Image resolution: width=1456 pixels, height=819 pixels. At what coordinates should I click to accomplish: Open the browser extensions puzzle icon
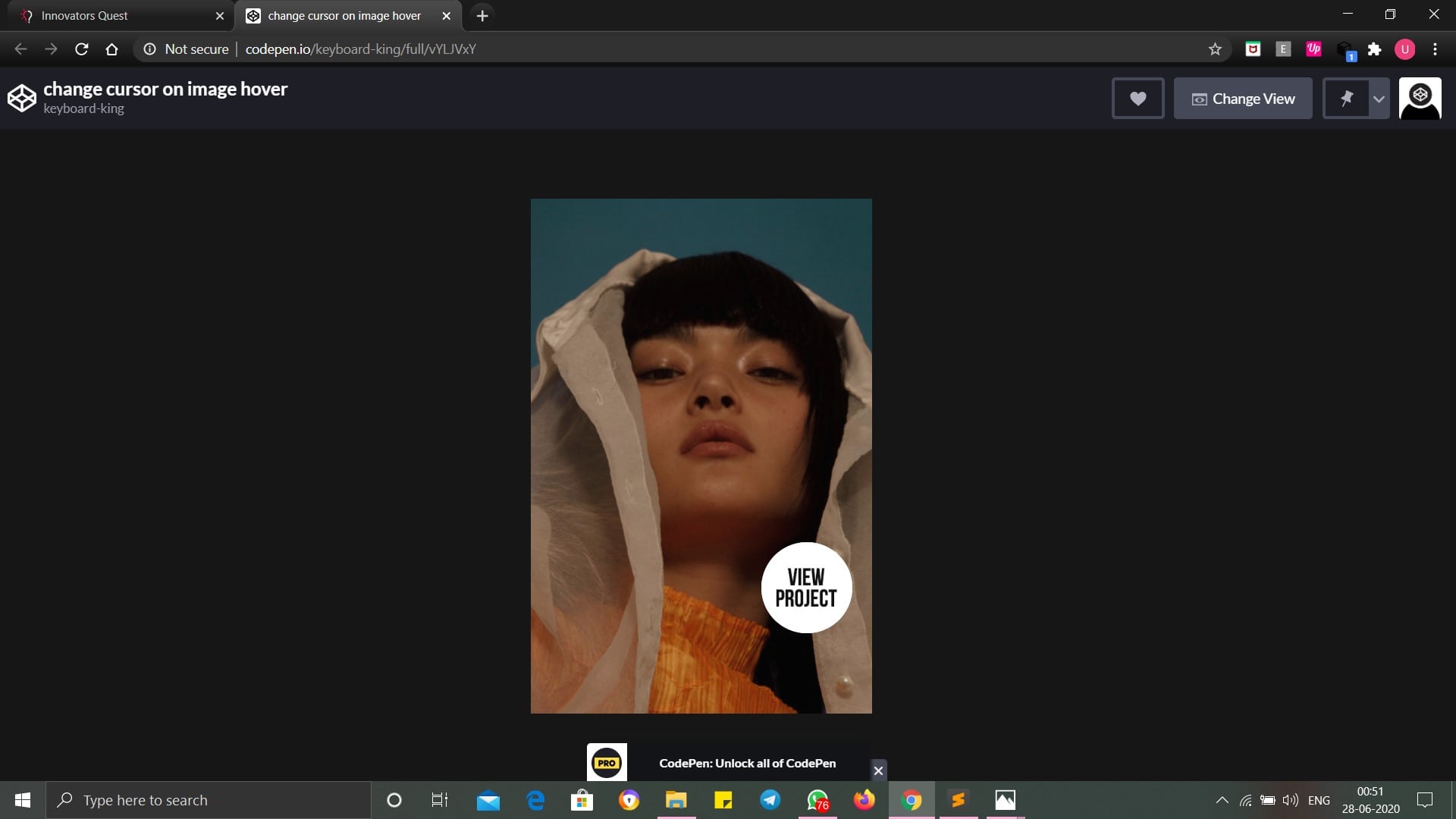click(1374, 49)
